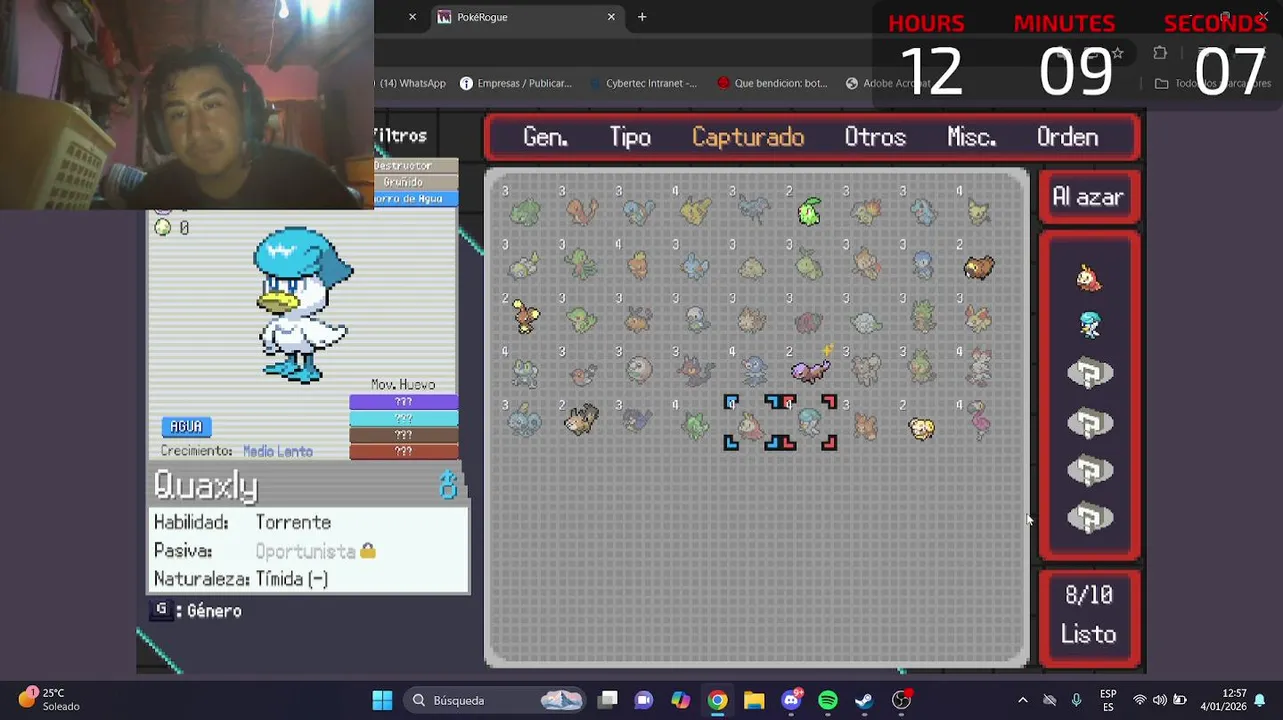Open Steam from the taskbar
The image size is (1283, 720).
coord(864,700)
